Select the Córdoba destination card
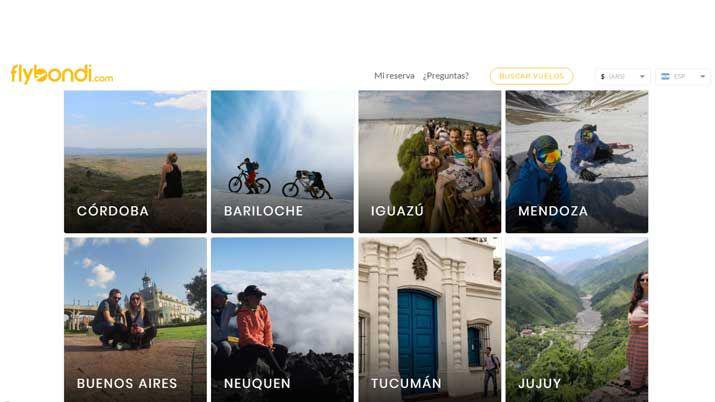This screenshot has width=715, height=402. coord(135,162)
